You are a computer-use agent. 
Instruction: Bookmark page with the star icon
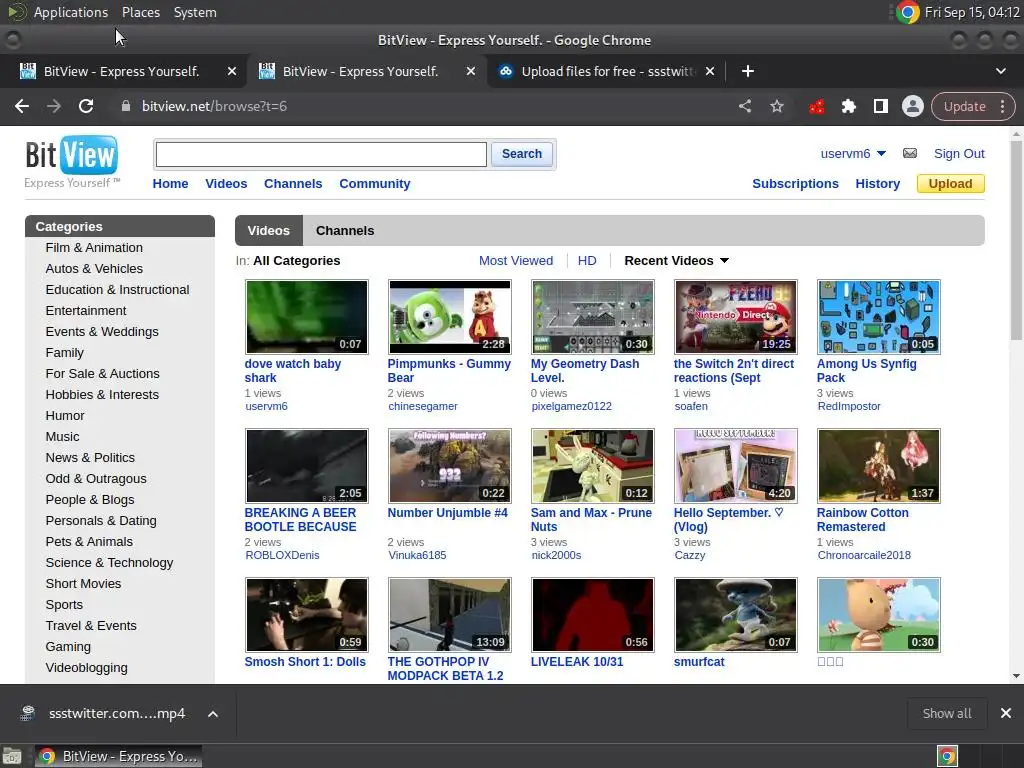(x=776, y=106)
